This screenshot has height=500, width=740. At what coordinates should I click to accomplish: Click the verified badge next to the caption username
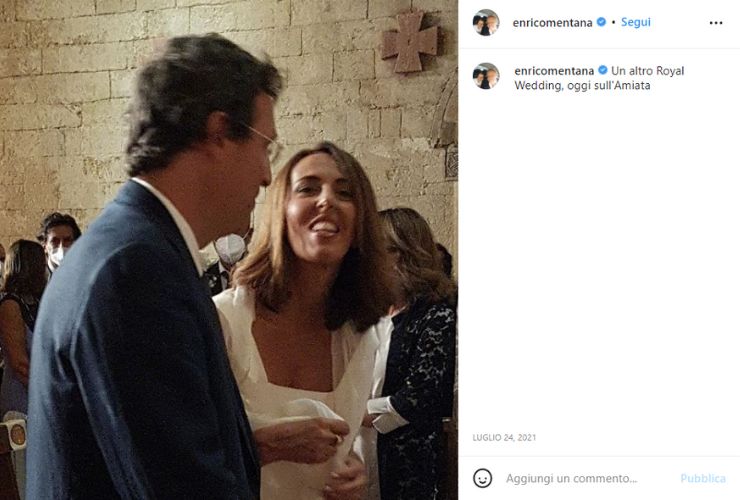click(x=602, y=71)
